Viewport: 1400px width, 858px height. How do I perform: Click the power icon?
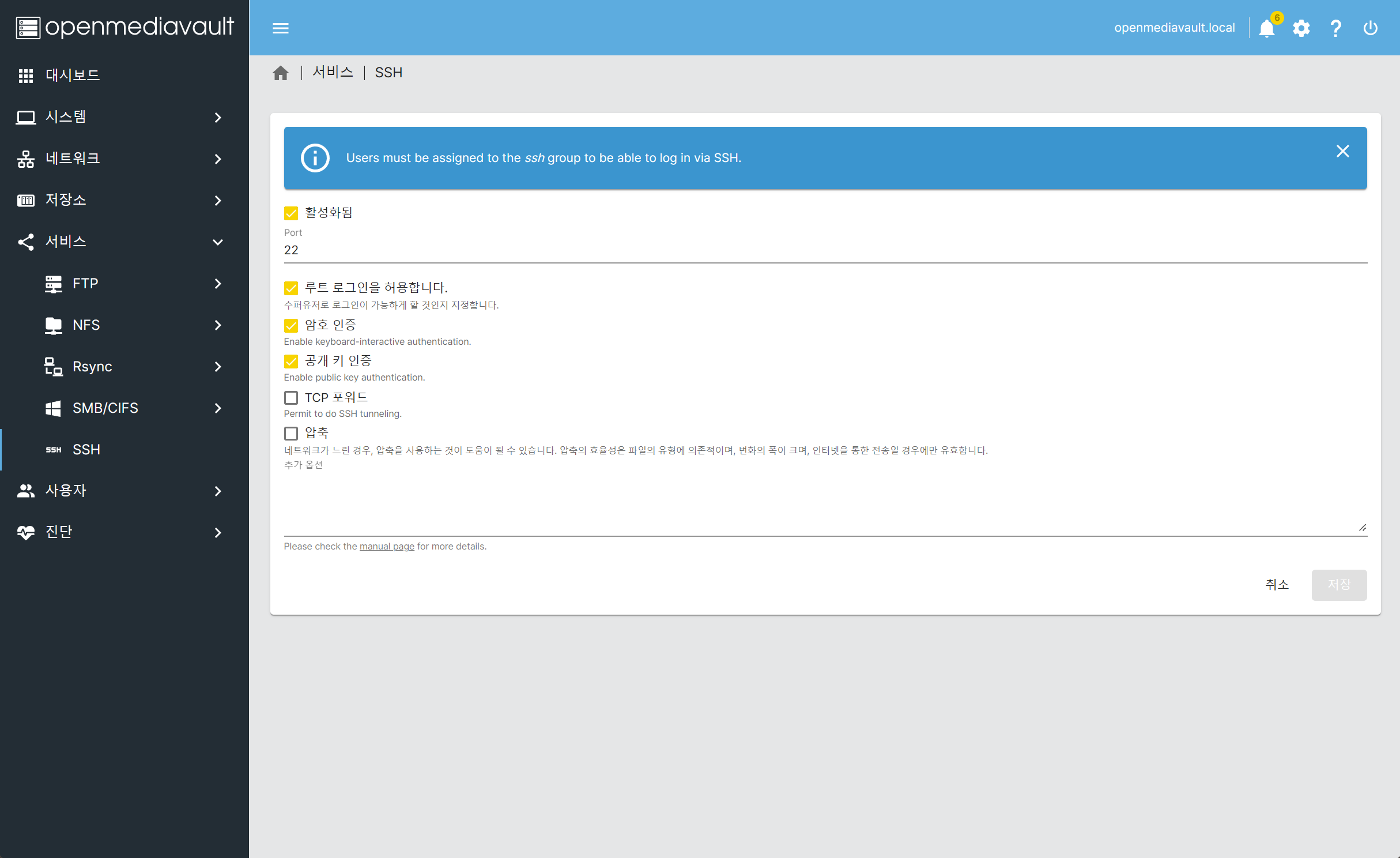pyautogui.click(x=1371, y=28)
